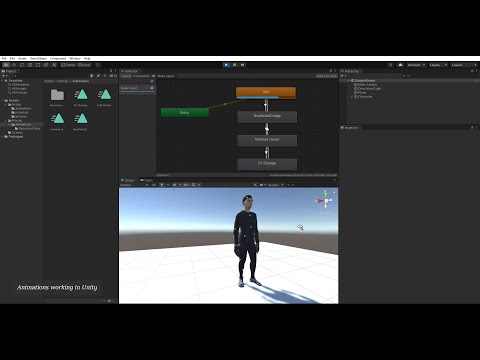
Task: Expand the Character object in Hierarchy
Action: [352, 97]
